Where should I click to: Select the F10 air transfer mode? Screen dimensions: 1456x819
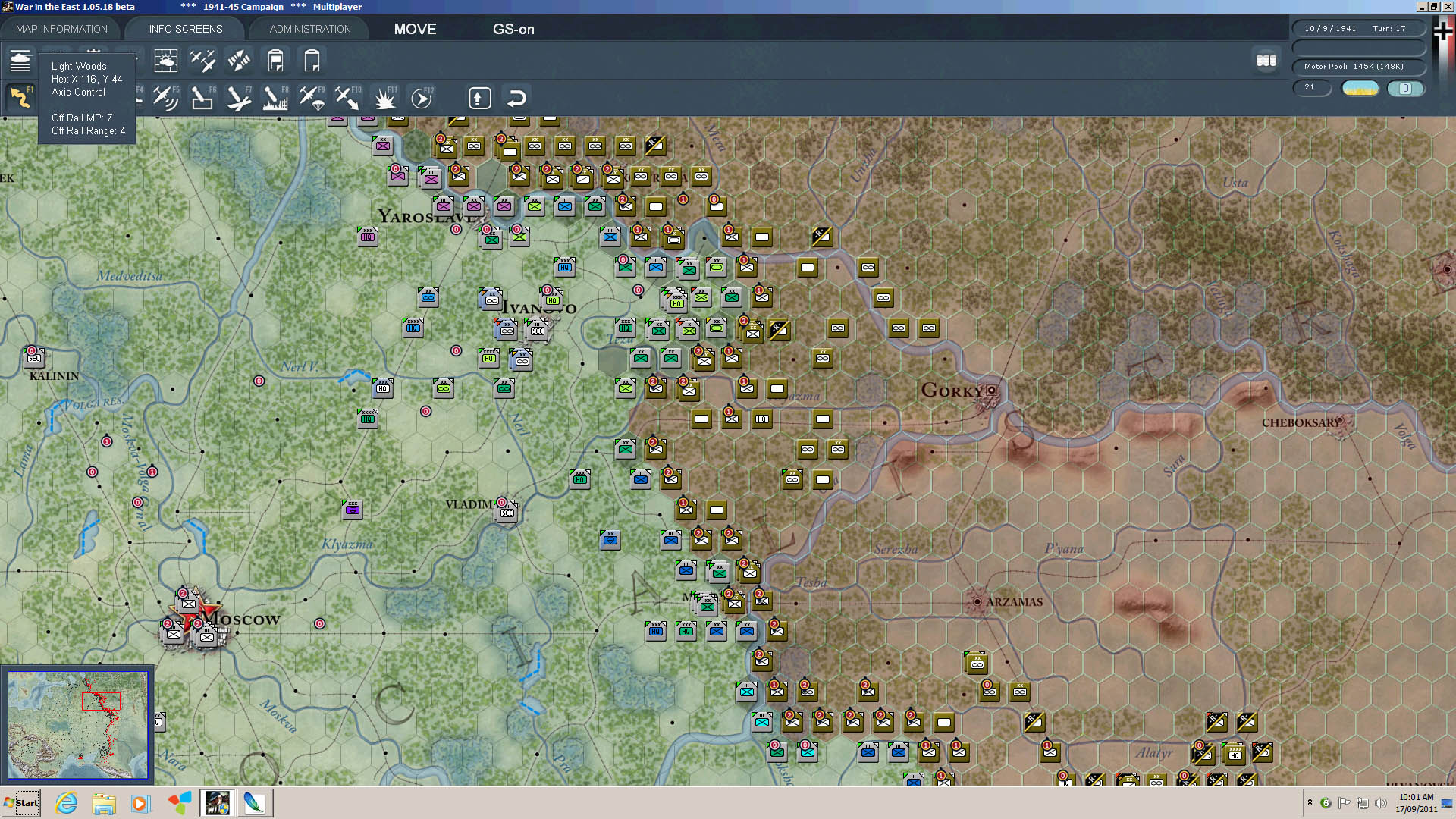tap(348, 98)
